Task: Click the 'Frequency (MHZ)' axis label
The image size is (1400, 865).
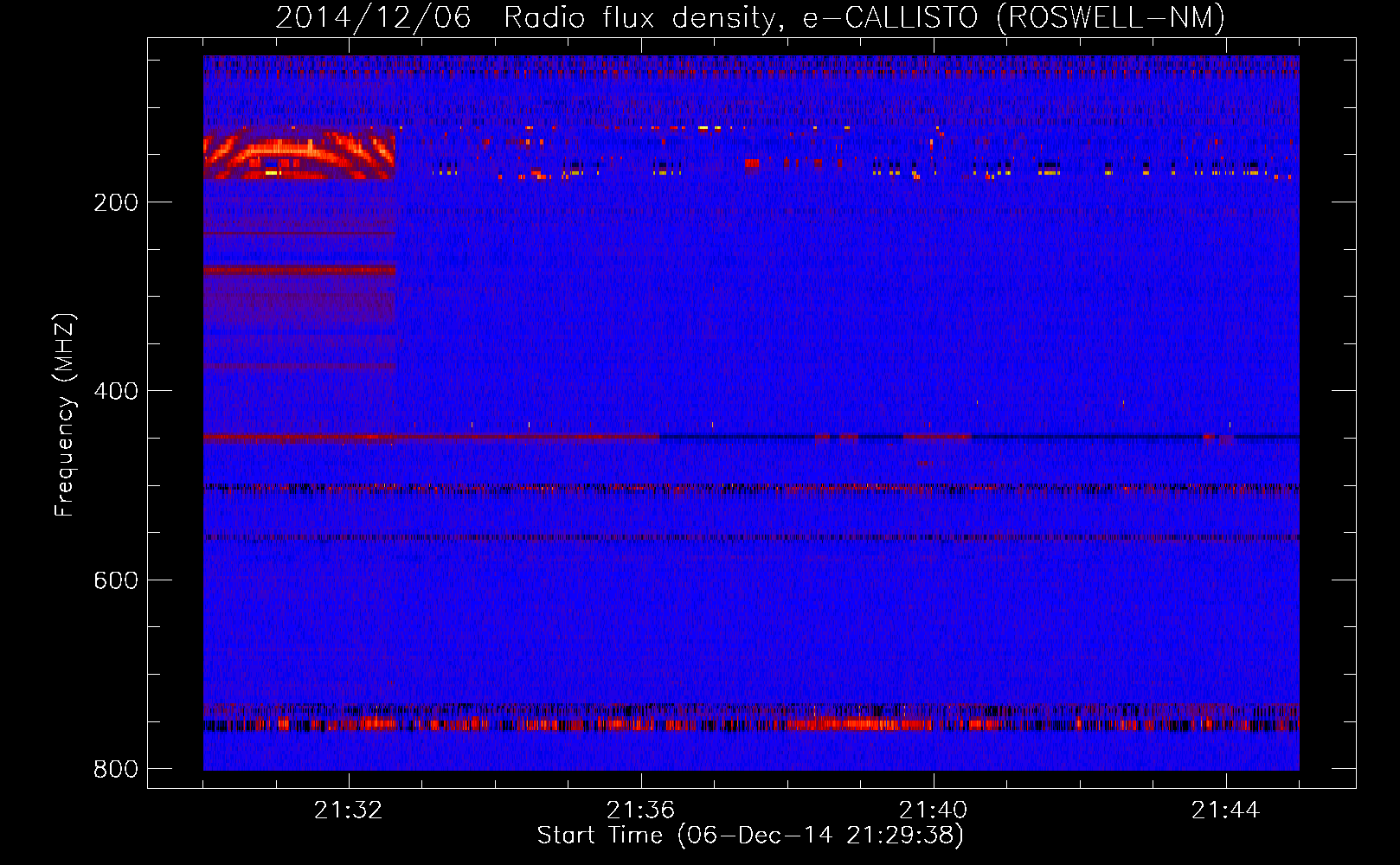Action: pos(65,415)
